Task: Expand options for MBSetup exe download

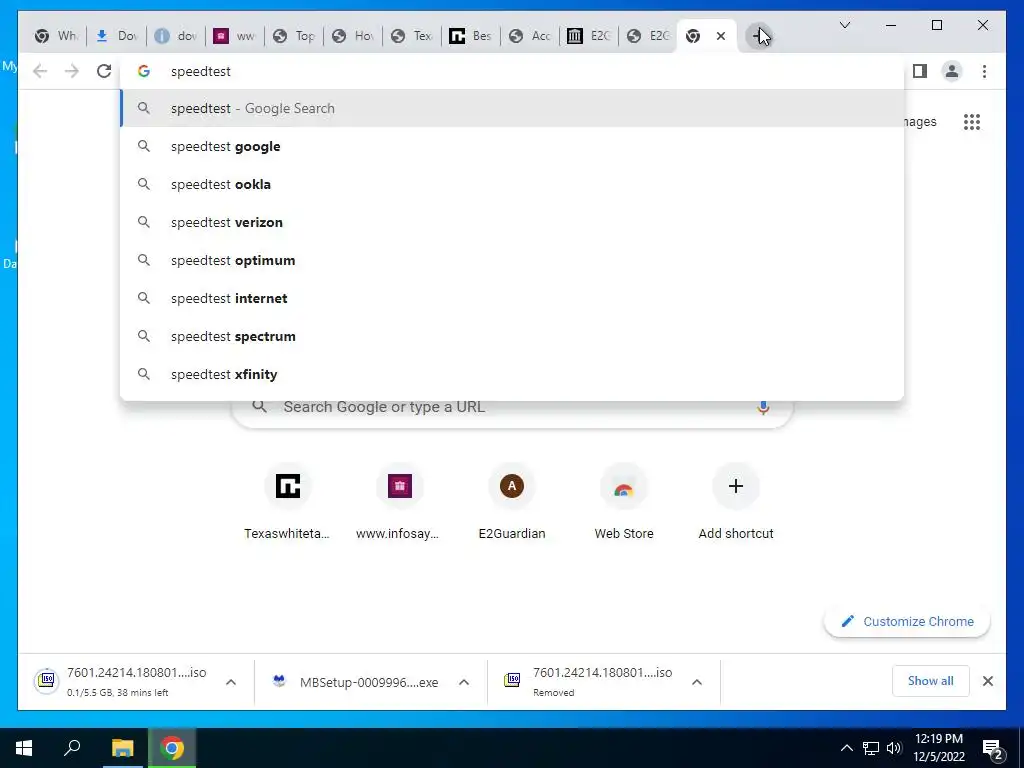Action: pyautogui.click(x=464, y=682)
